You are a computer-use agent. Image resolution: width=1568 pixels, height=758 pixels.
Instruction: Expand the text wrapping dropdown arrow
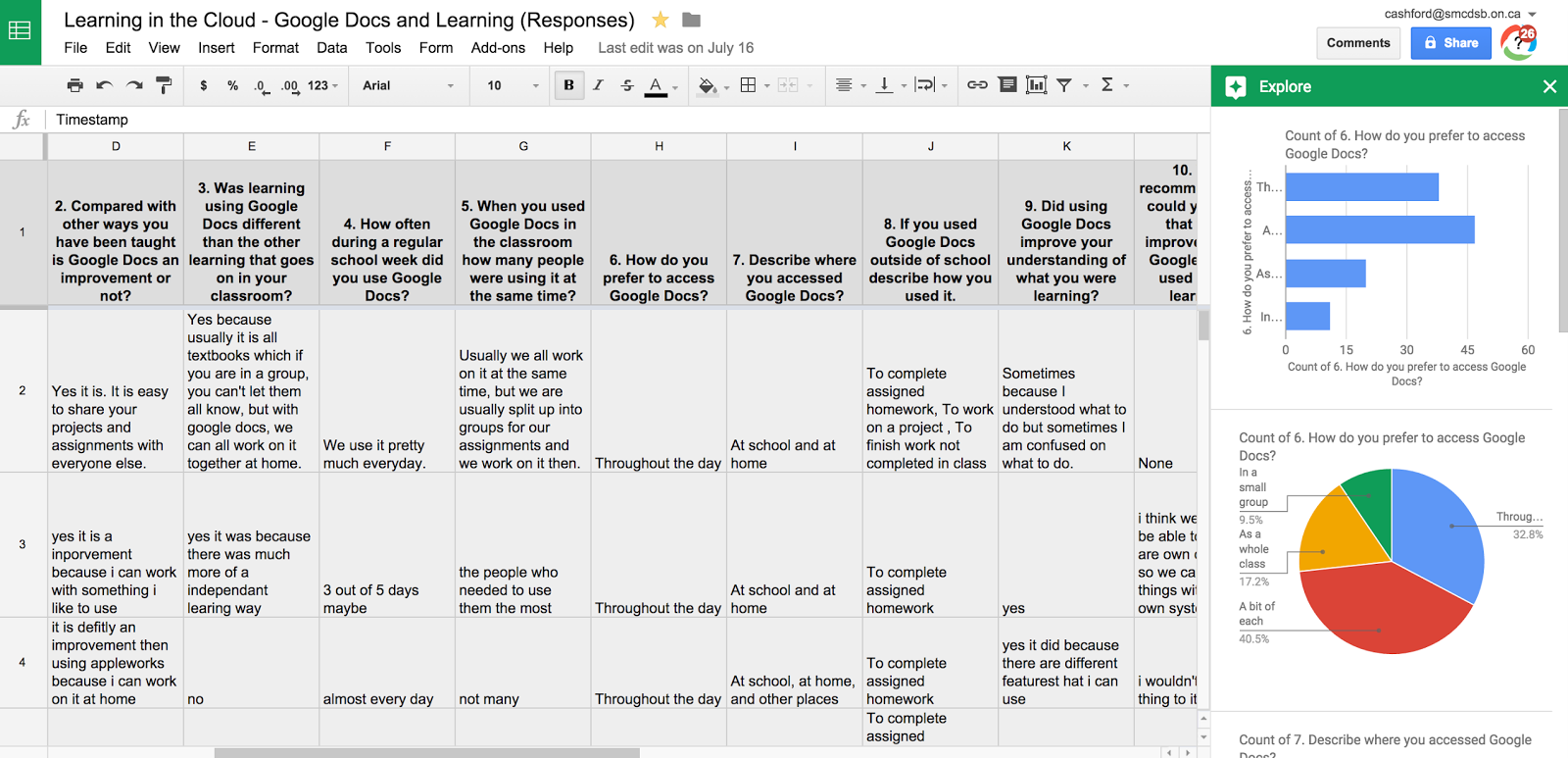coord(945,86)
